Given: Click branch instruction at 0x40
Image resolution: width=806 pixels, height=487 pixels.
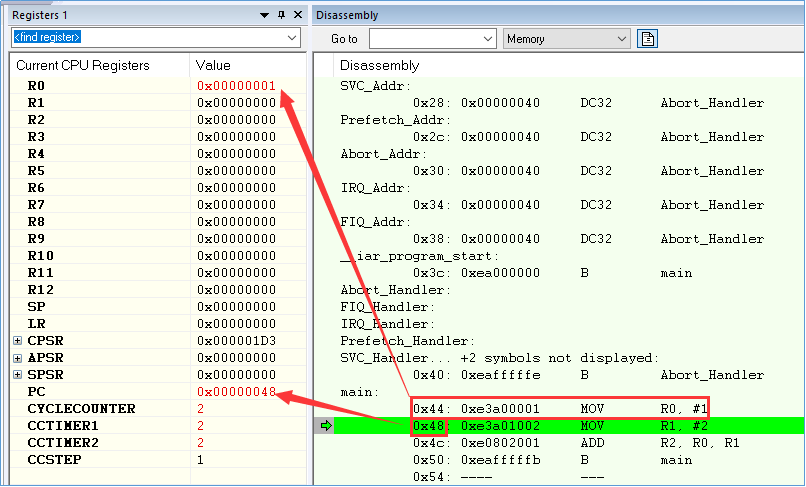Looking at the screenshot, I should pos(569,374).
